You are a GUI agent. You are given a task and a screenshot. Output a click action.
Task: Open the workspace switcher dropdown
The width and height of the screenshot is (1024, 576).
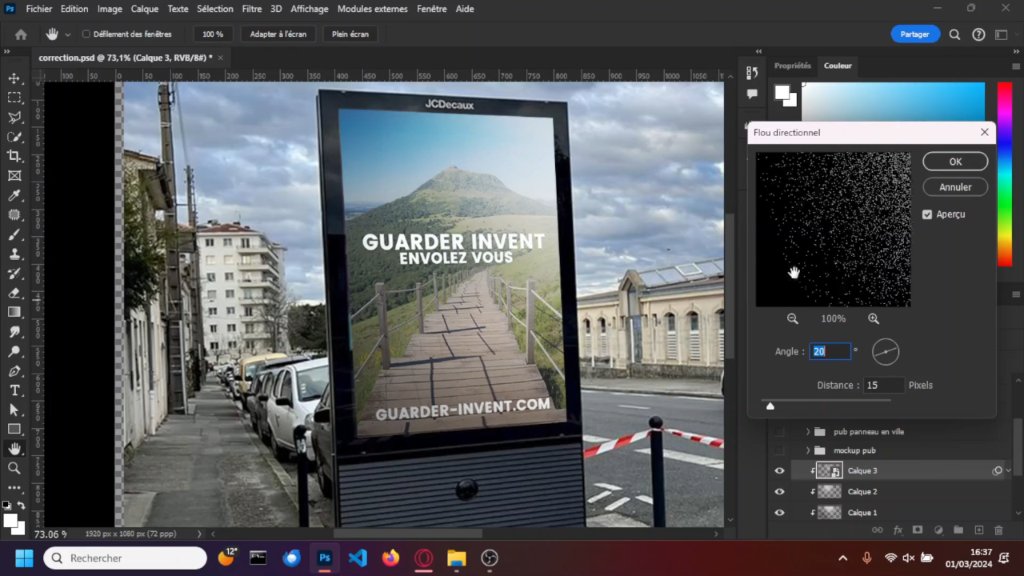pyautogui.click(x=1001, y=34)
